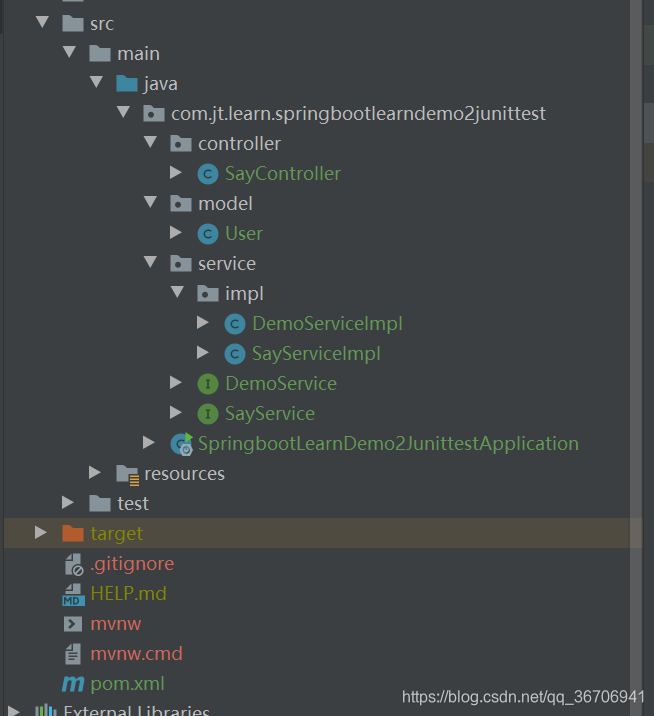The image size is (654, 716).
Task: Select the SayController file name
Action: point(283,174)
